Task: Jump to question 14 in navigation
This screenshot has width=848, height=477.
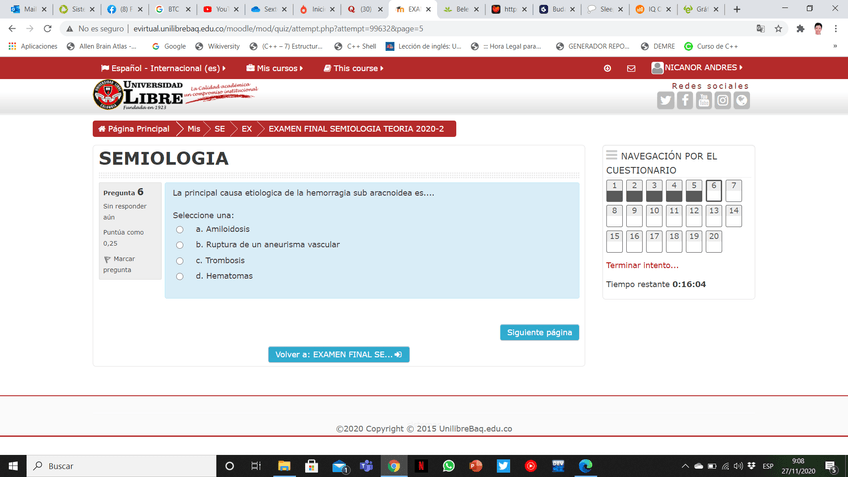Action: [733, 216]
